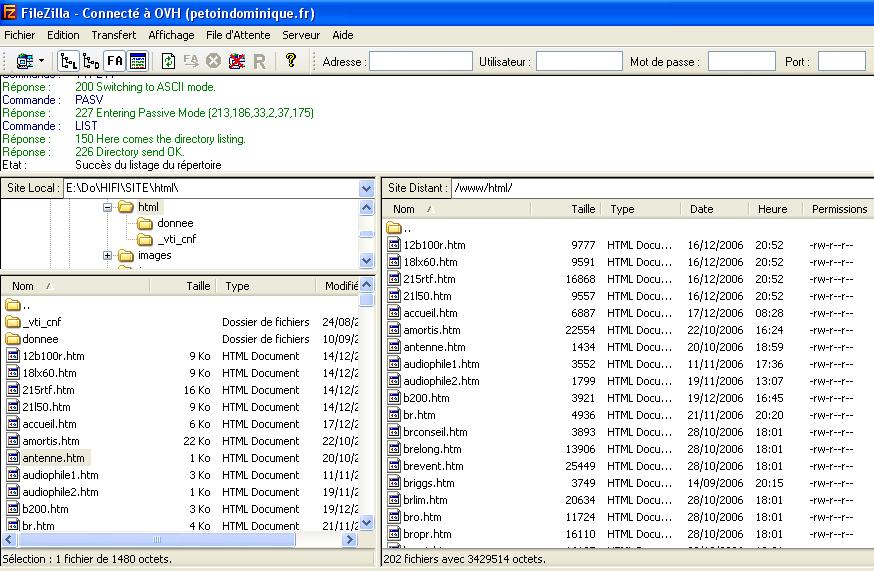The height and width of the screenshot is (571, 874).
Task: Open the Site Manager dropdown arrow
Action: click(41, 61)
